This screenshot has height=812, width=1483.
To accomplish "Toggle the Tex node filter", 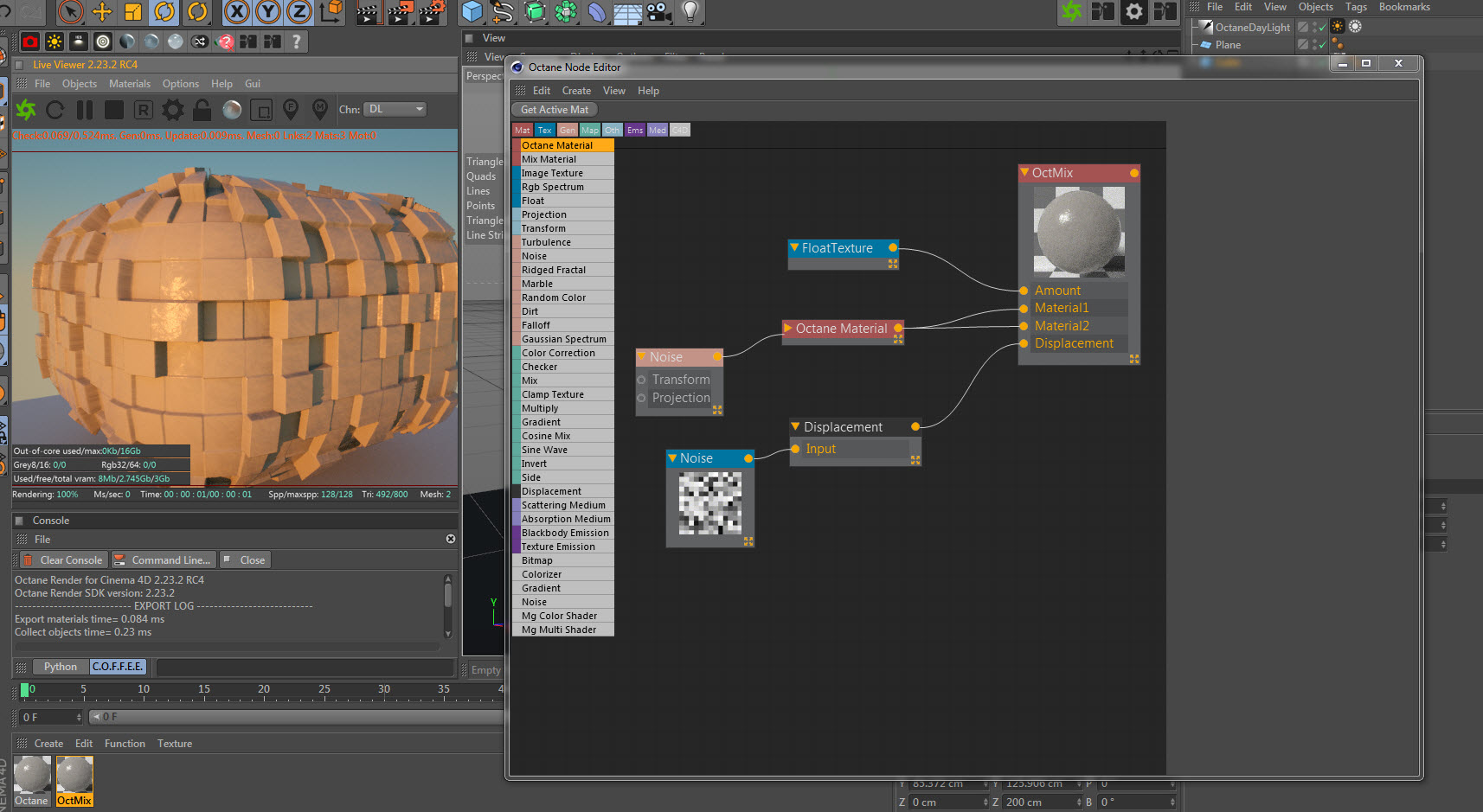I will click(545, 131).
